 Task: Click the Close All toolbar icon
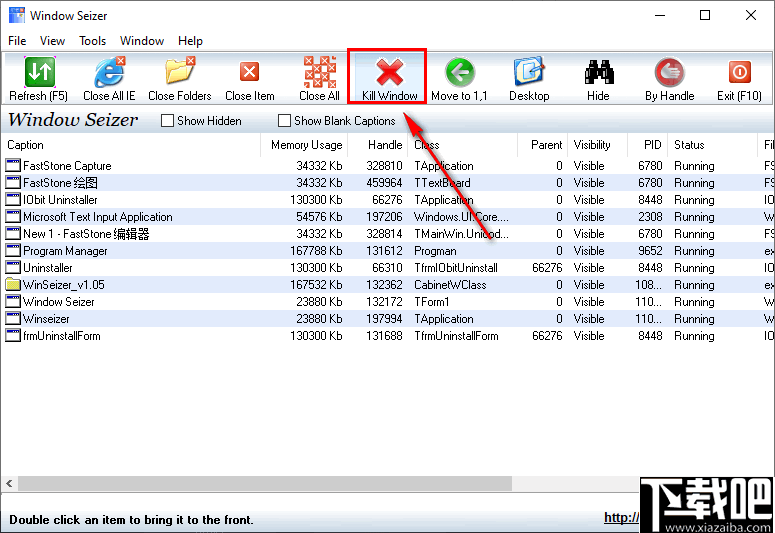(x=320, y=72)
